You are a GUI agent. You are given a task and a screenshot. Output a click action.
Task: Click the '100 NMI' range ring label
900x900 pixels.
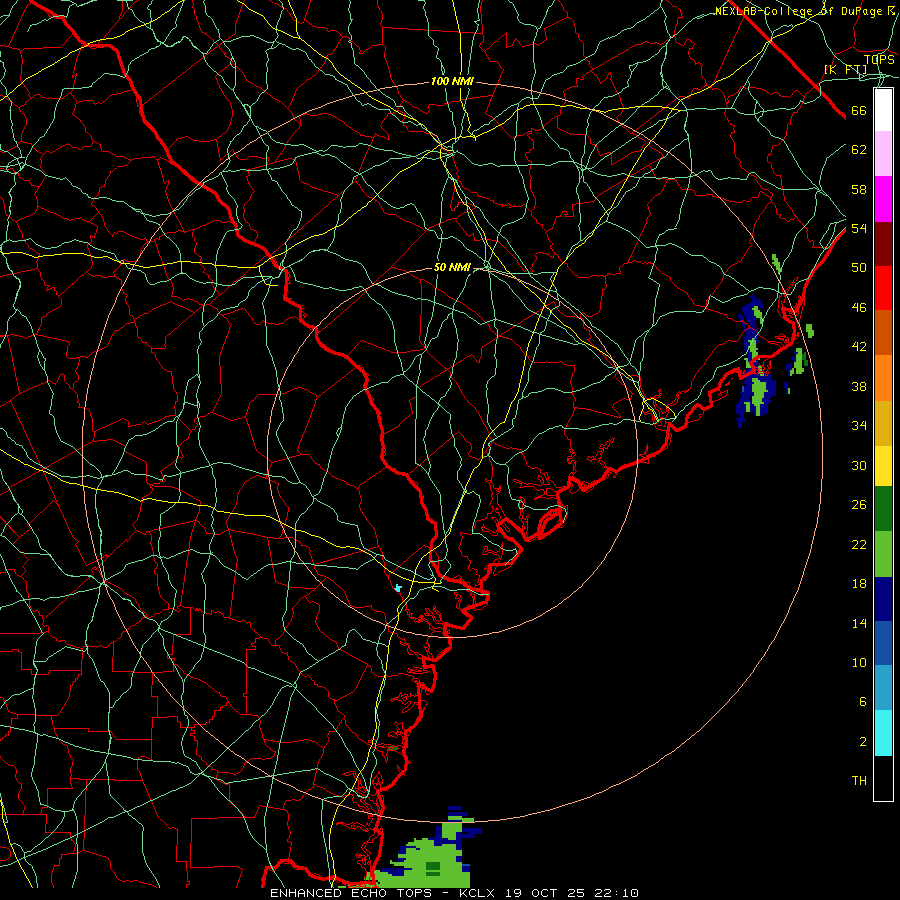(x=452, y=81)
